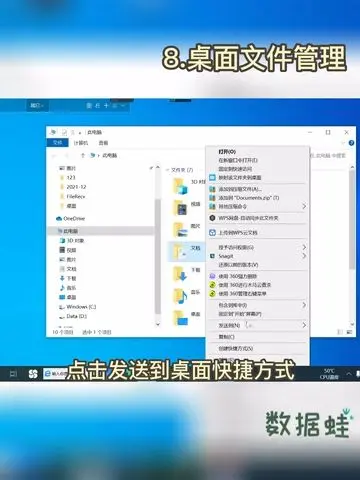Switch to details view icon in status bar
Image resolution: width=360 pixels, height=480 pixels.
click(x=340, y=332)
